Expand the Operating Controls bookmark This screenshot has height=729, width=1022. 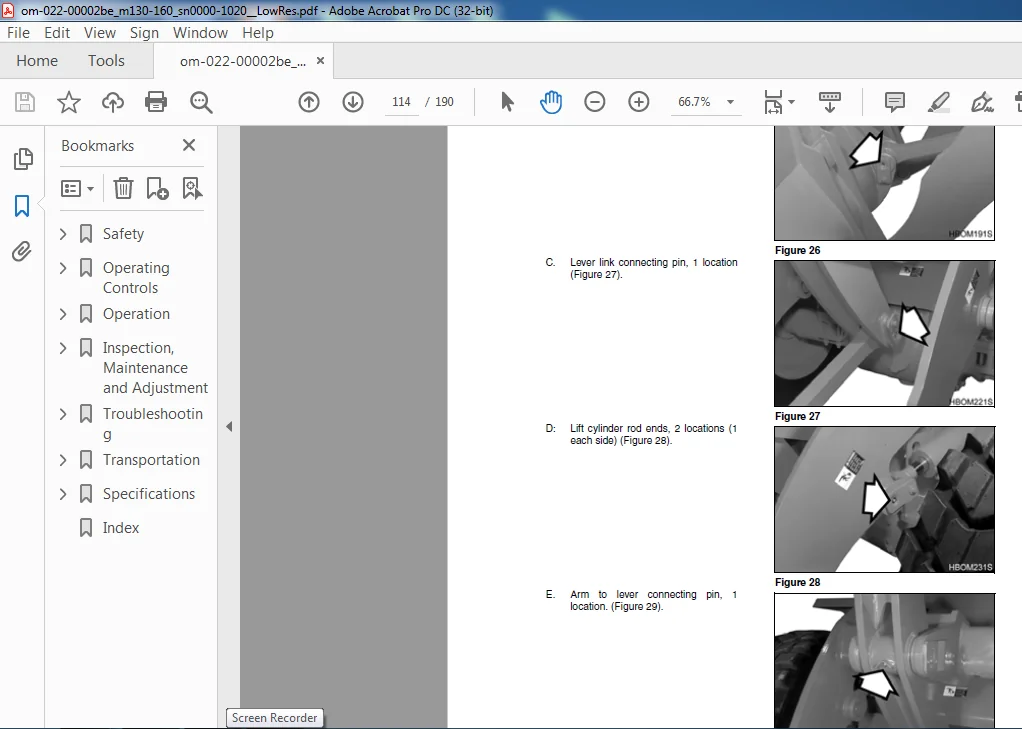click(63, 268)
